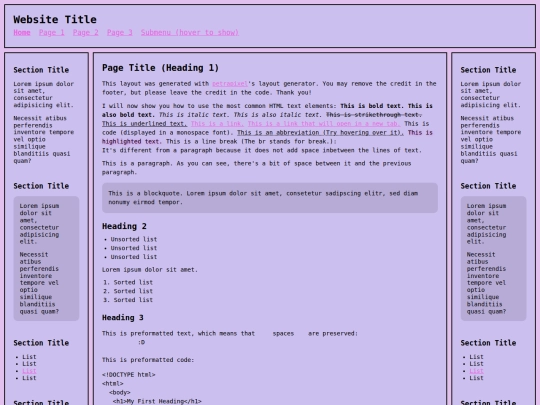Click the Submenu (hover to show) link
Image resolution: width=540 pixels, height=405 pixels.
190,32
